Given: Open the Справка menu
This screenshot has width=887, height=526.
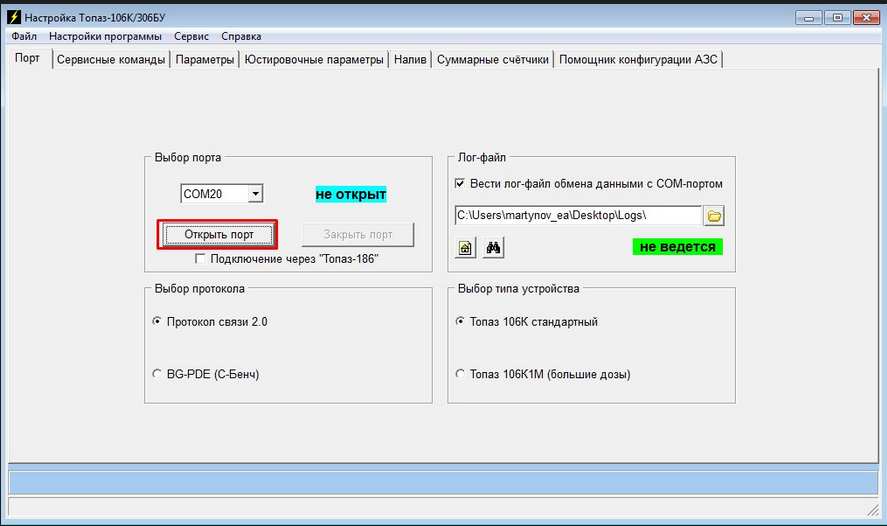Looking at the screenshot, I should [241, 36].
